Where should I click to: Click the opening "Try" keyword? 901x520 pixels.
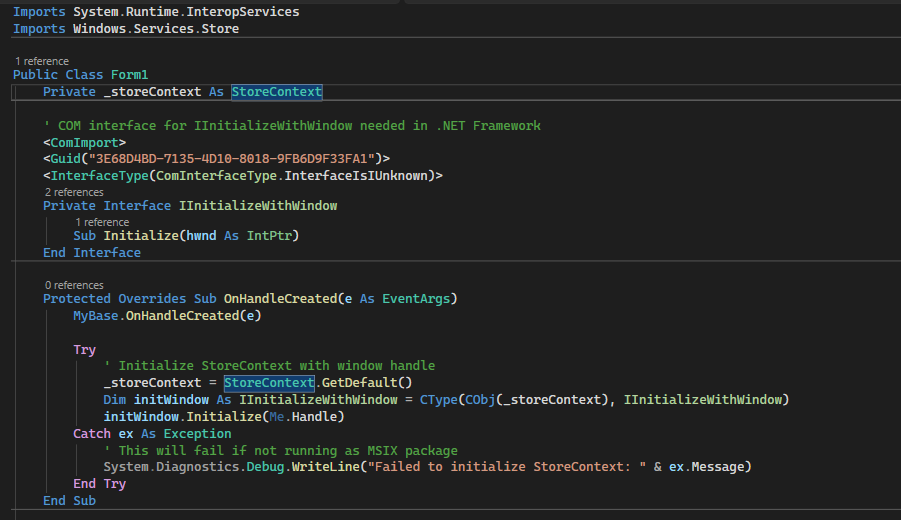tap(84, 350)
